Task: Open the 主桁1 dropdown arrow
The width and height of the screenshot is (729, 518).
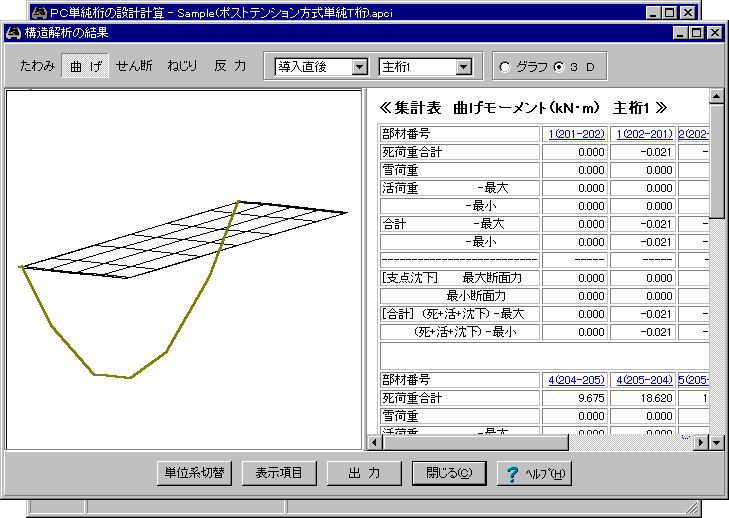Action: (464, 67)
